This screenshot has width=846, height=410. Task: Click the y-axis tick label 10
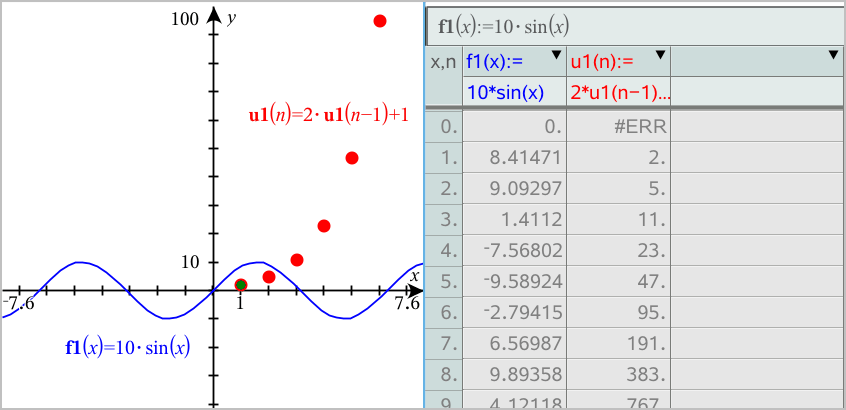189,262
